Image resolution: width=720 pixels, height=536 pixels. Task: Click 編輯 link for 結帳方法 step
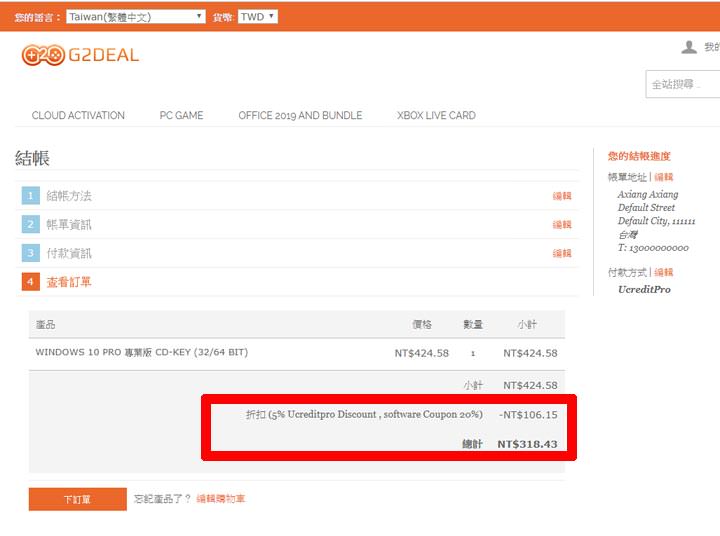562,197
